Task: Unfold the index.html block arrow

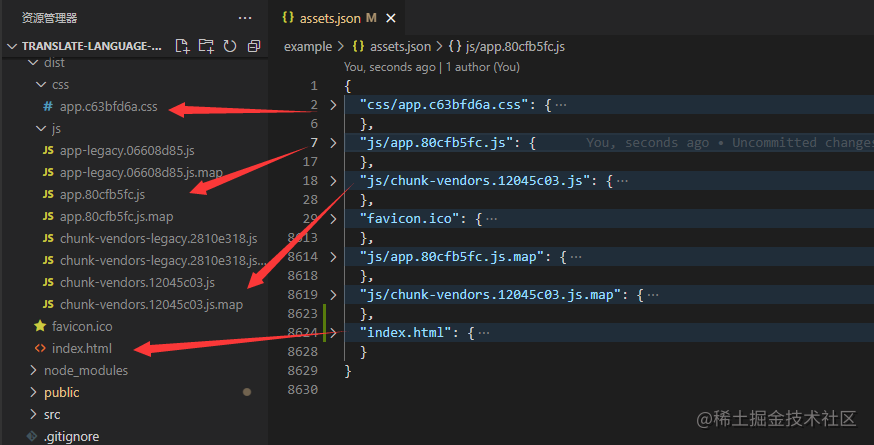Action: [333, 333]
